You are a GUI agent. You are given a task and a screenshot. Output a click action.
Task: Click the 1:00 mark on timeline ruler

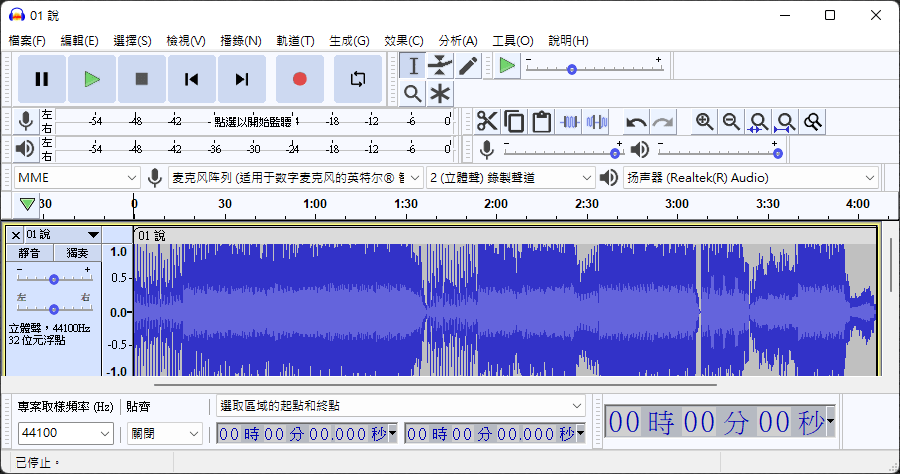pyautogui.click(x=315, y=204)
